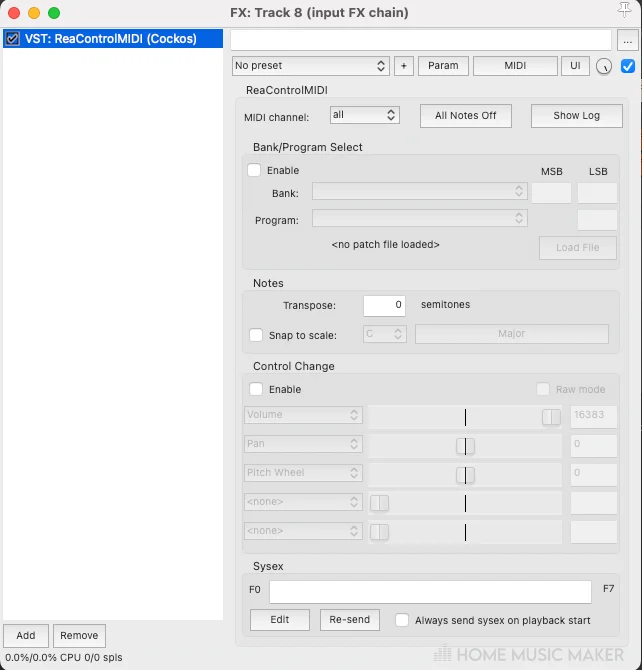The height and width of the screenshot is (670, 642).
Task: Click the Transpose semitones field
Action: pos(384,306)
